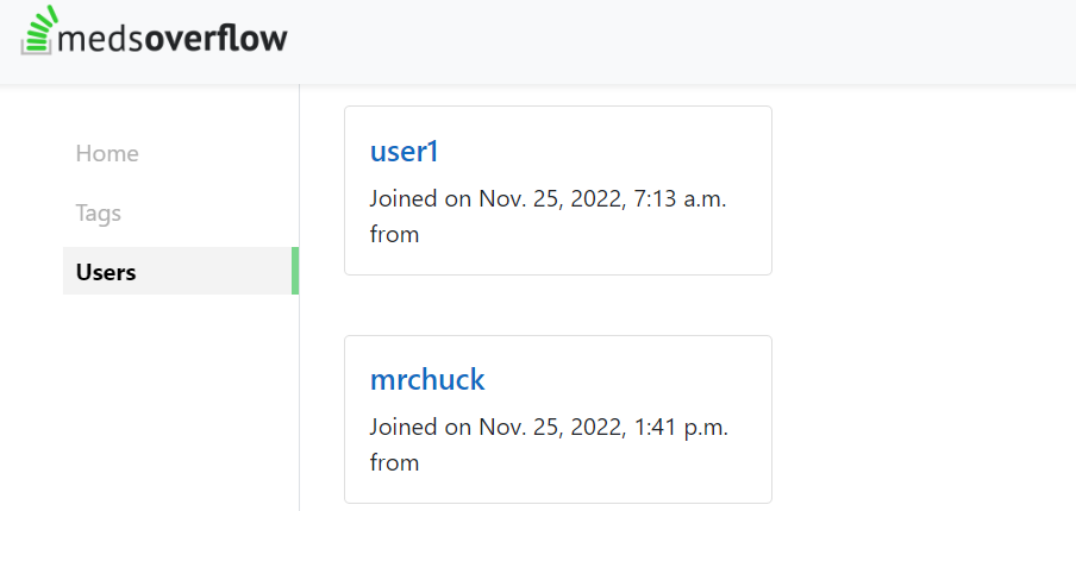The image size is (1076, 575).
Task: Click 'from' text in mrchuck card
Action: (395, 462)
